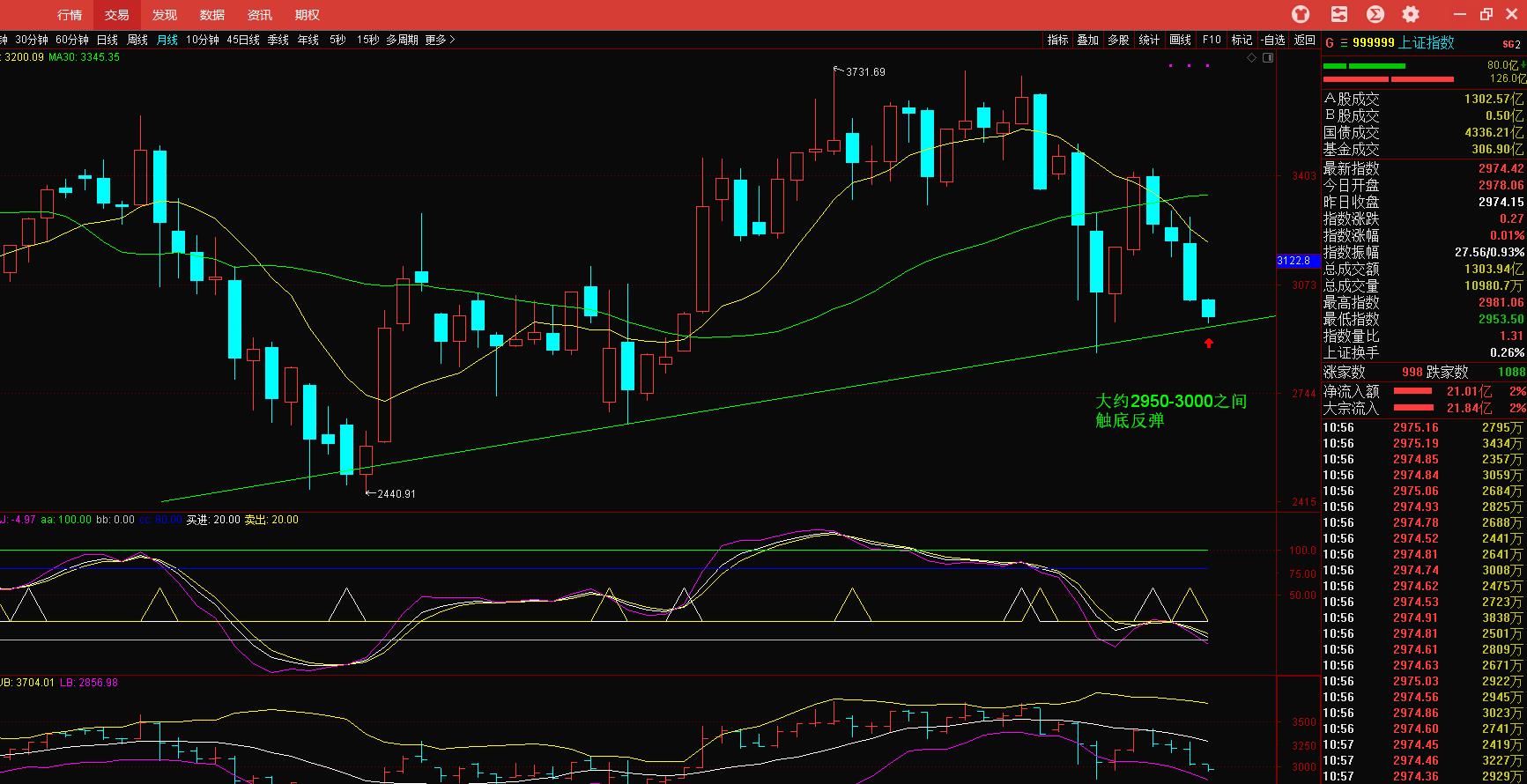Switch chart to 10分钟 period
This screenshot has height=784, width=1527.
(x=203, y=40)
